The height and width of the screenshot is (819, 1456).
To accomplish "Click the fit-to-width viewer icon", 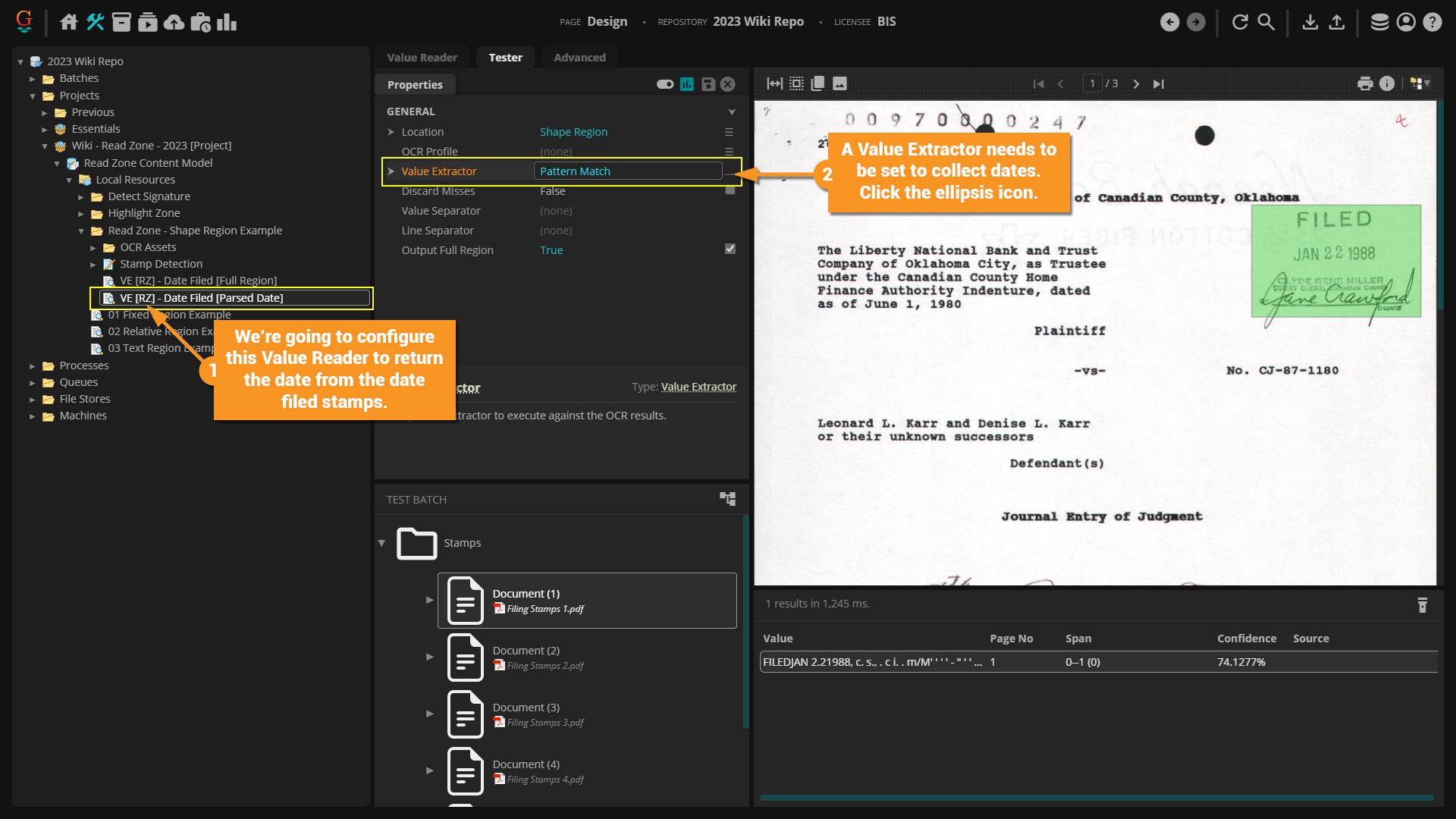I will tap(774, 83).
